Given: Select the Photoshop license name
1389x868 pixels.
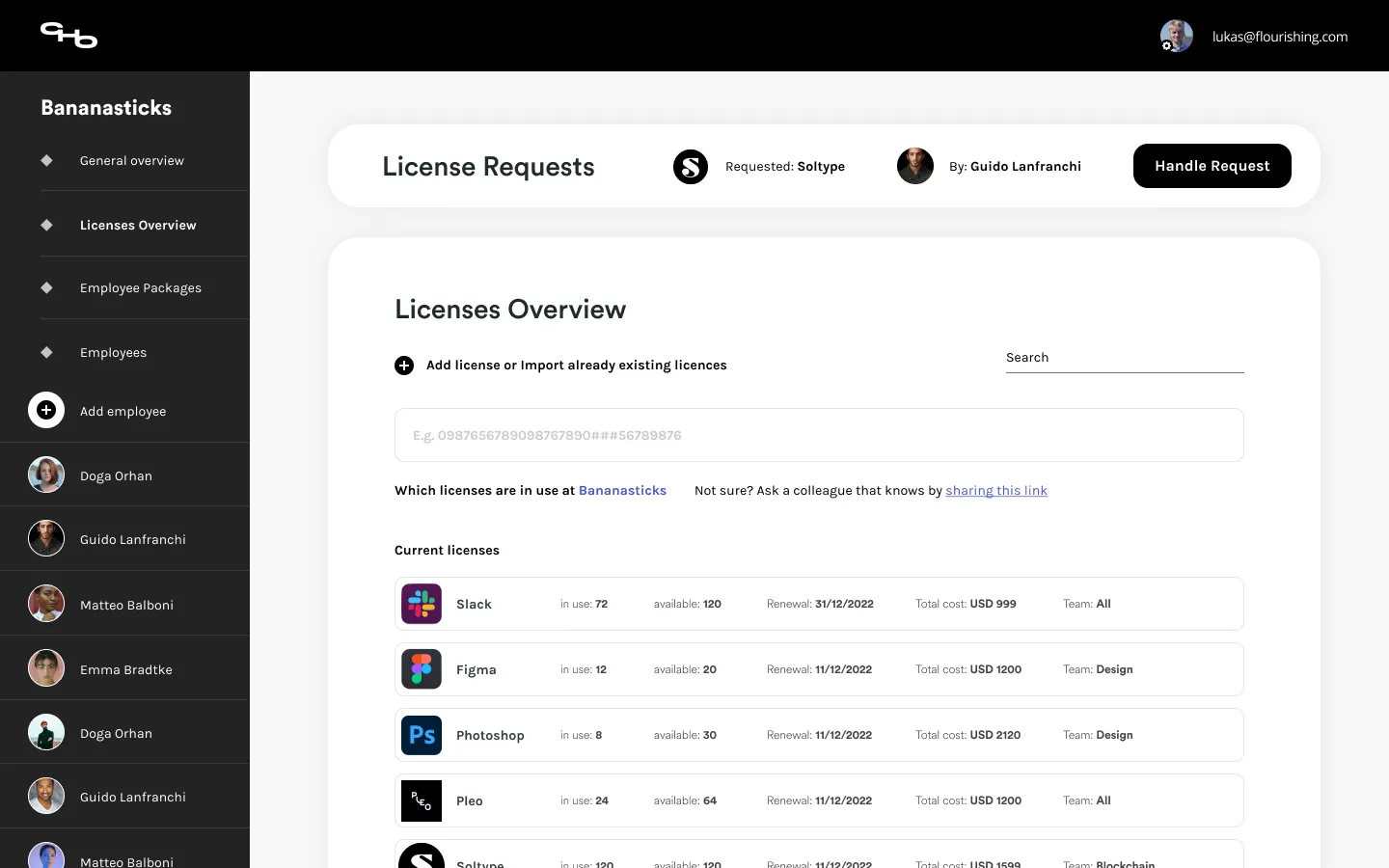Looking at the screenshot, I should [x=490, y=736].
